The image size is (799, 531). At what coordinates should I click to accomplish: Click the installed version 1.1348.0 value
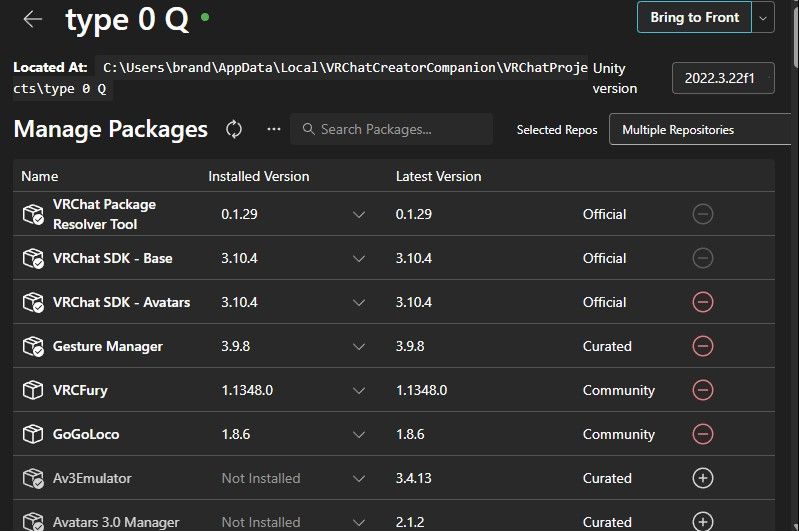tap(247, 390)
